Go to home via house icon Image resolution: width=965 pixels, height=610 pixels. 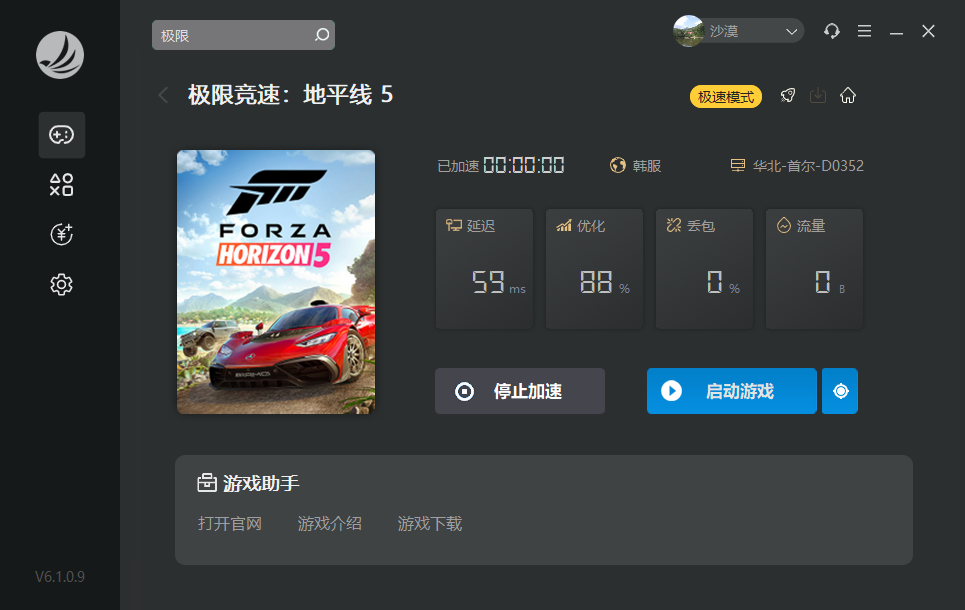coord(848,96)
